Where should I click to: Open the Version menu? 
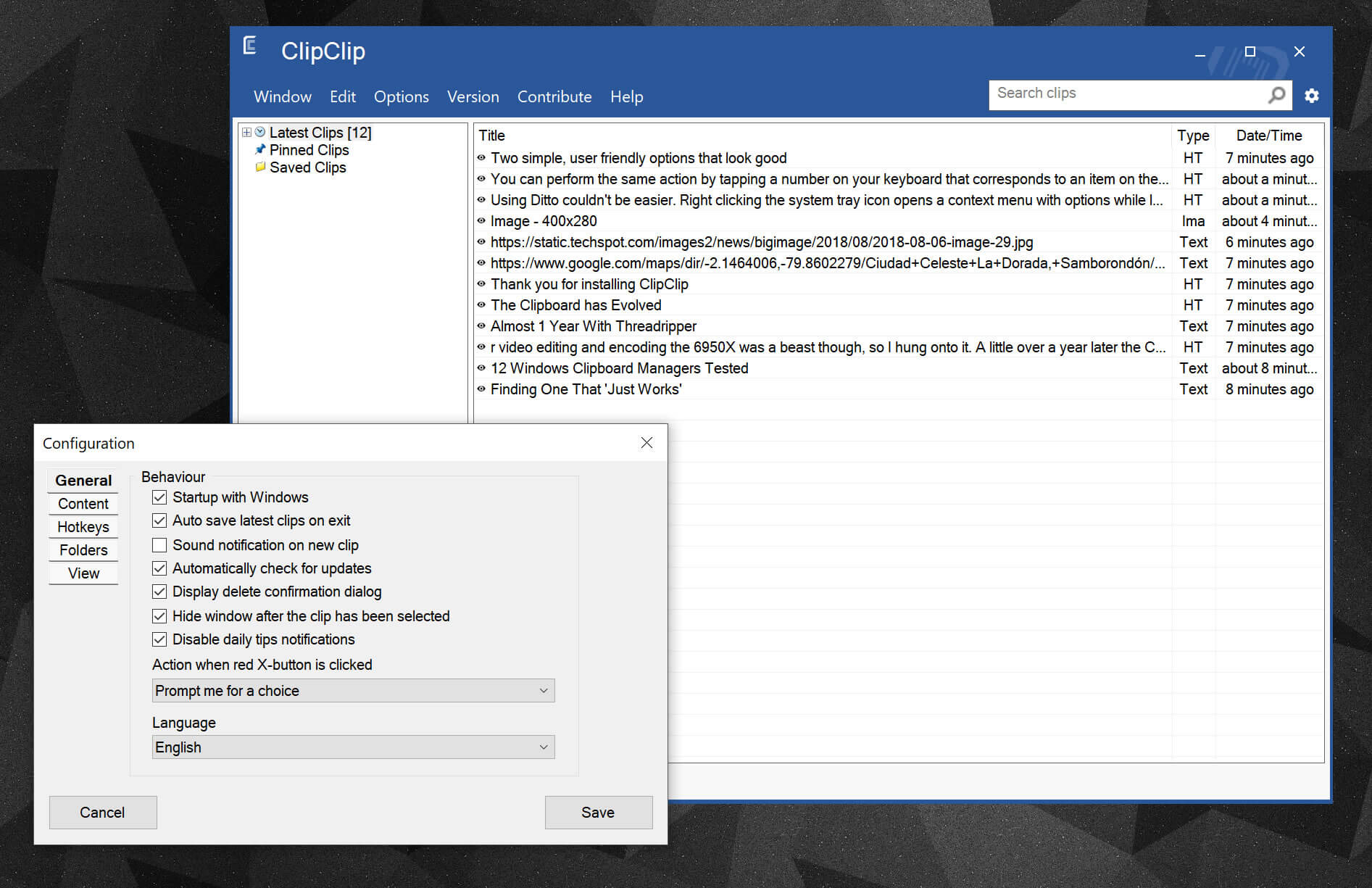point(473,96)
